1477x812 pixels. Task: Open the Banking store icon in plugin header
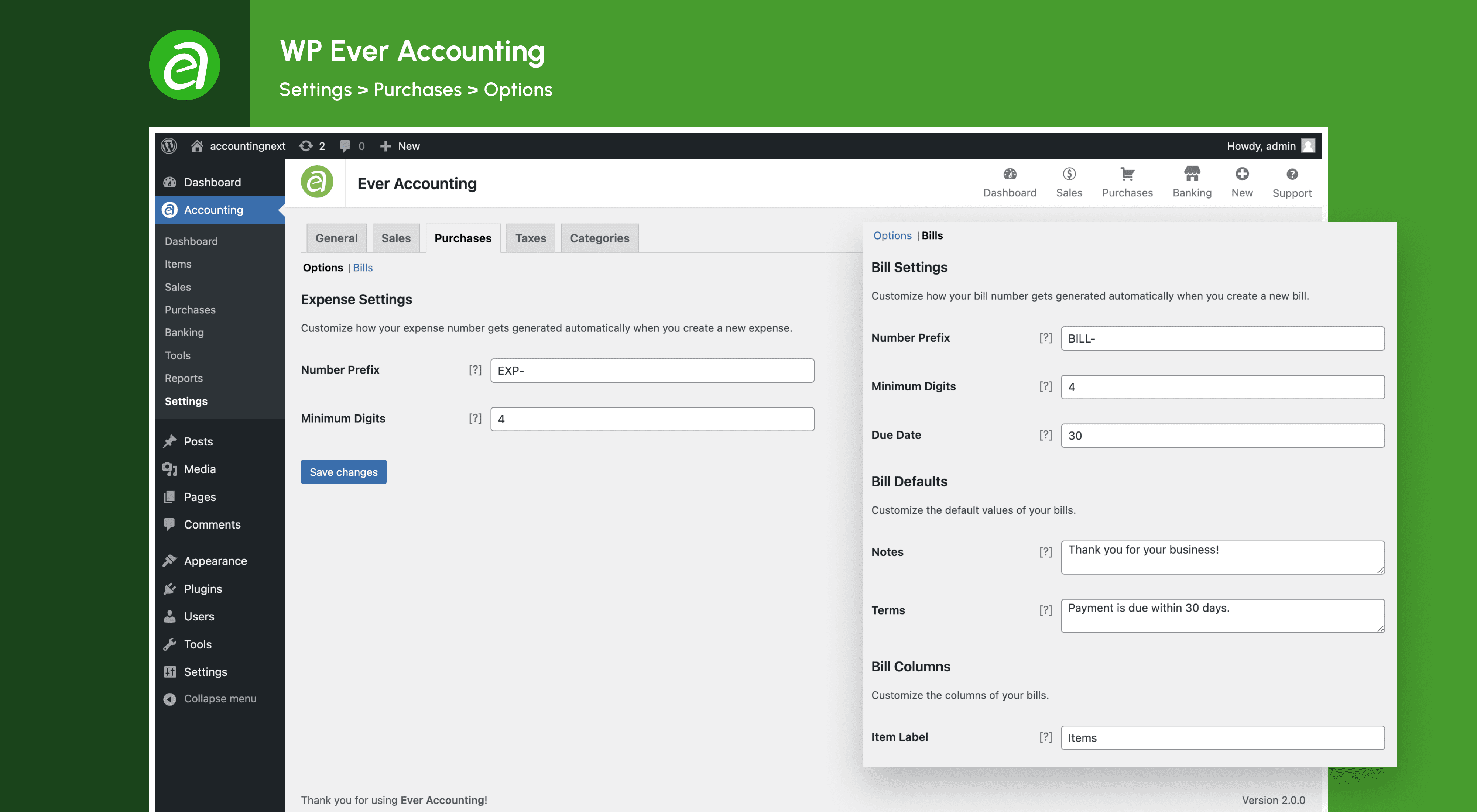click(1192, 173)
